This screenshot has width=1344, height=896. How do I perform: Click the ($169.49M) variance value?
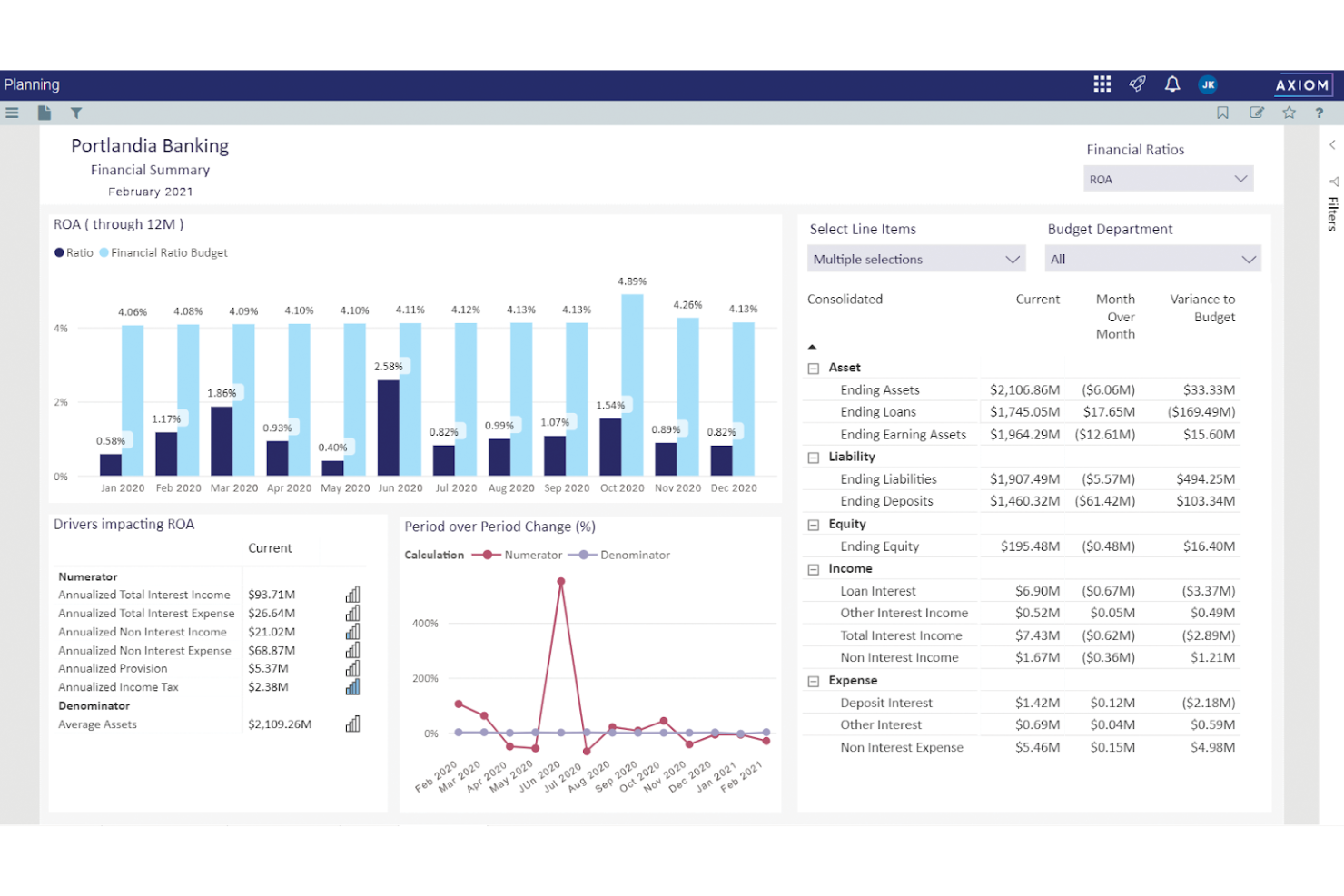coord(1201,411)
